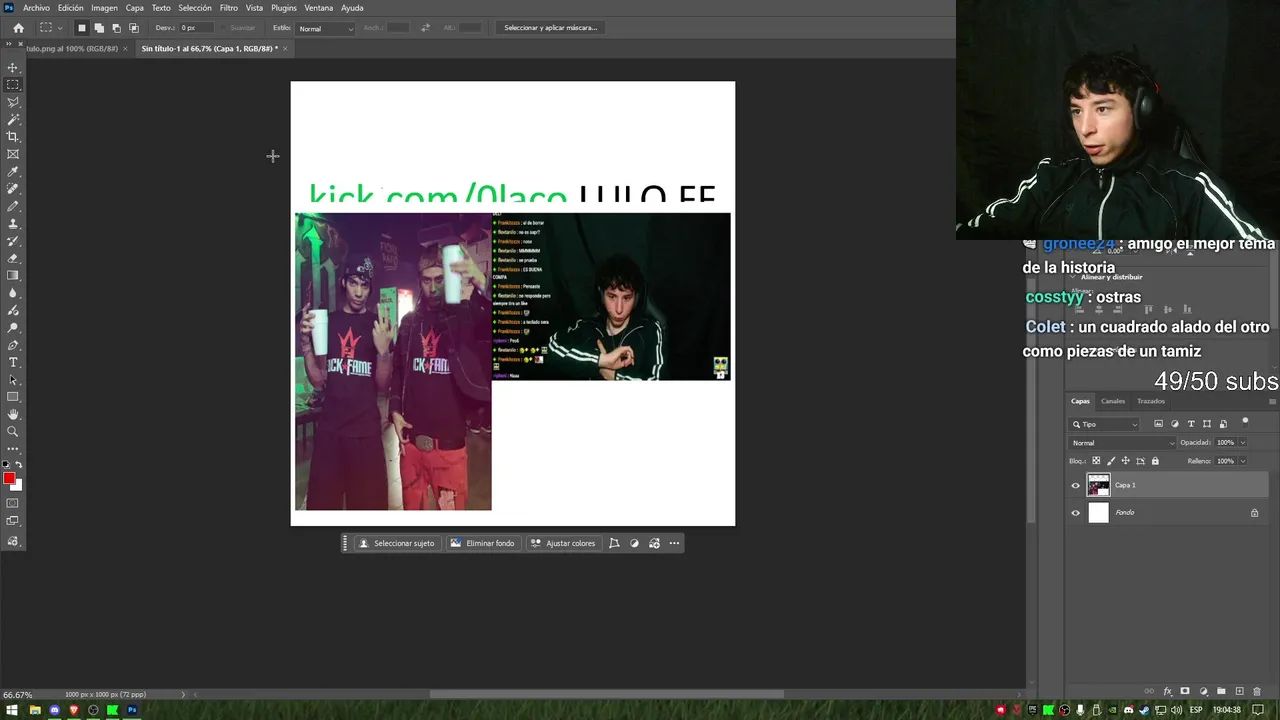Viewport: 1280px width, 720px height.
Task: Toggle filter for type layers
Action: tap(1191, 424)
